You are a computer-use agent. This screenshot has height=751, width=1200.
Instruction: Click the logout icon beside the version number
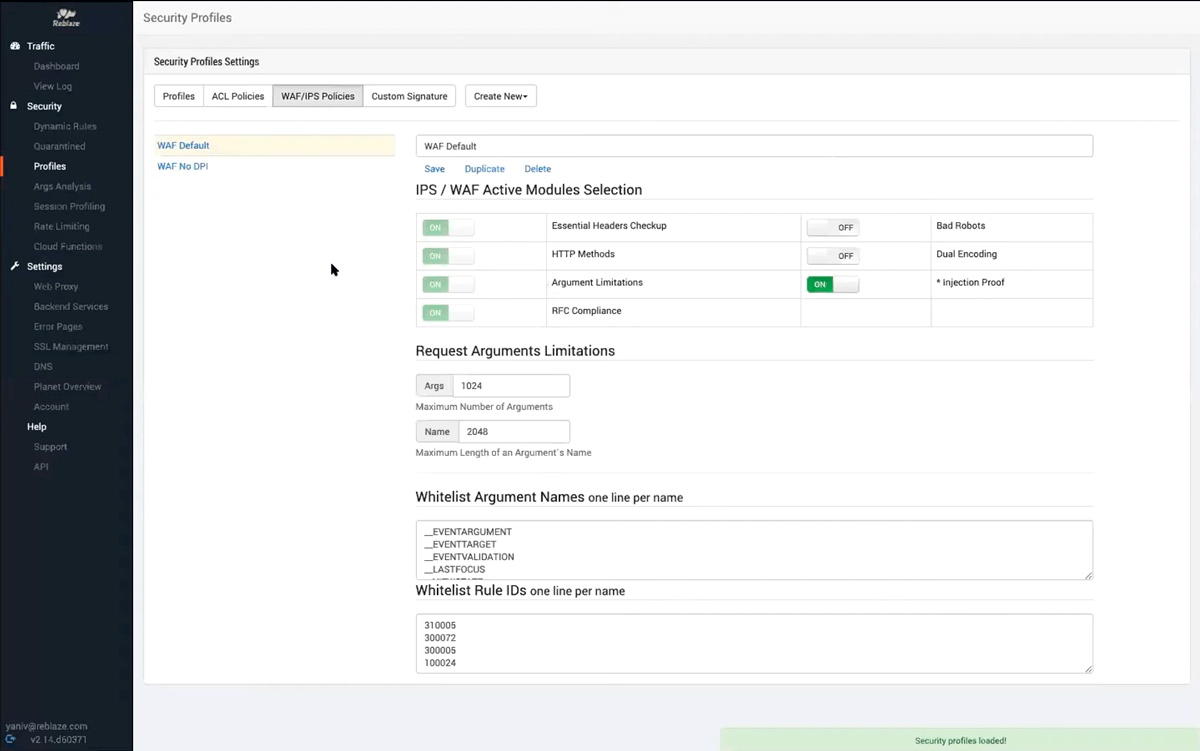point(10,740)
